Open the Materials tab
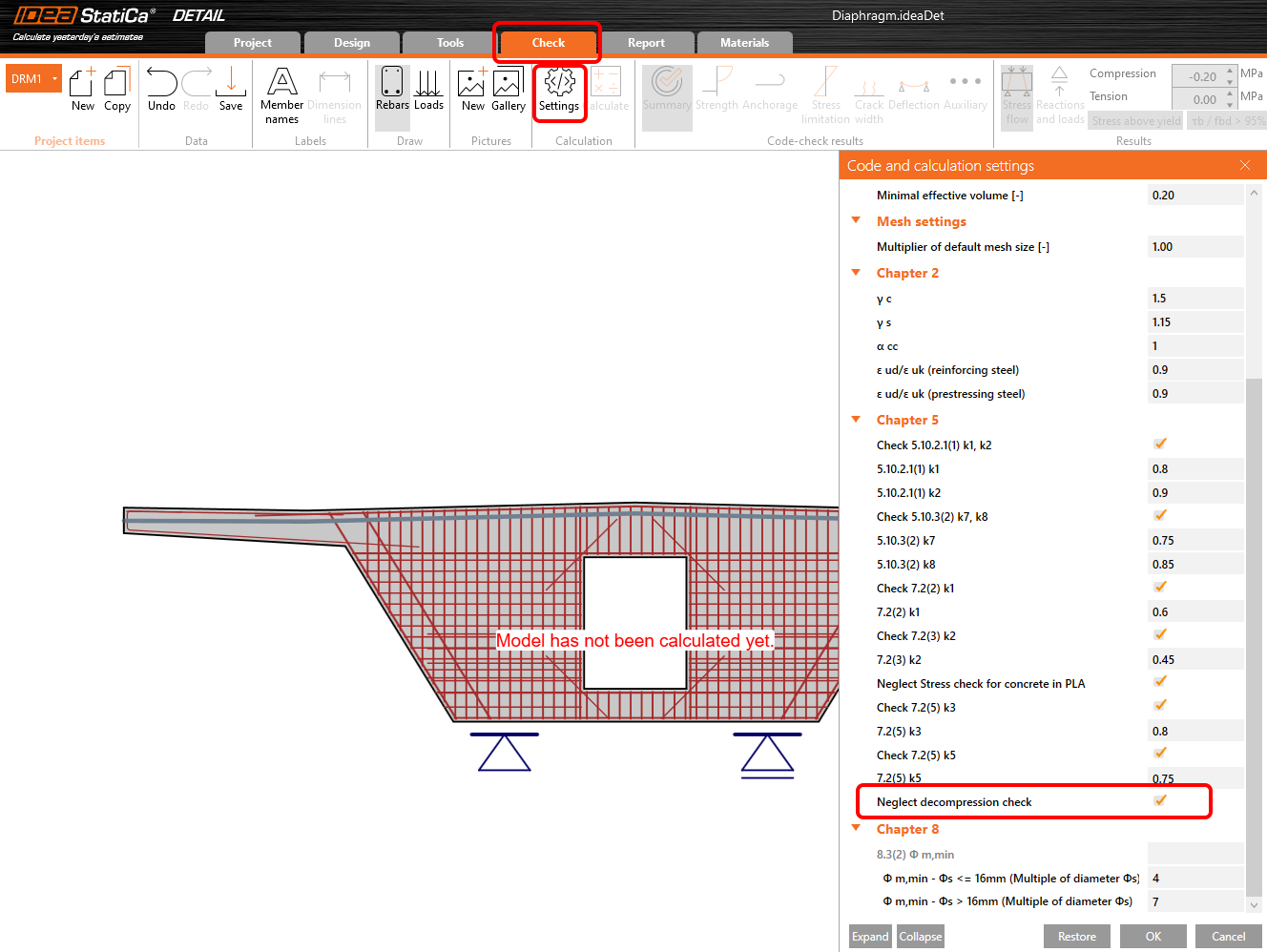 point(744,43)
